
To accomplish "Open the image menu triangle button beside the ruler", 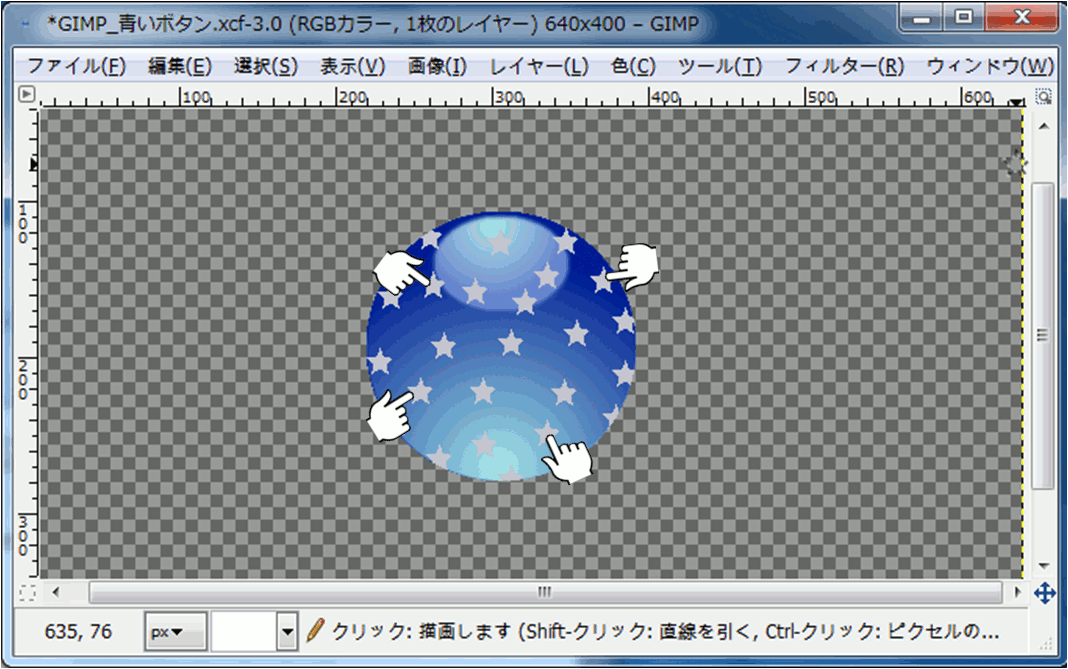I will pyautogui.click(x=27, y=95).
